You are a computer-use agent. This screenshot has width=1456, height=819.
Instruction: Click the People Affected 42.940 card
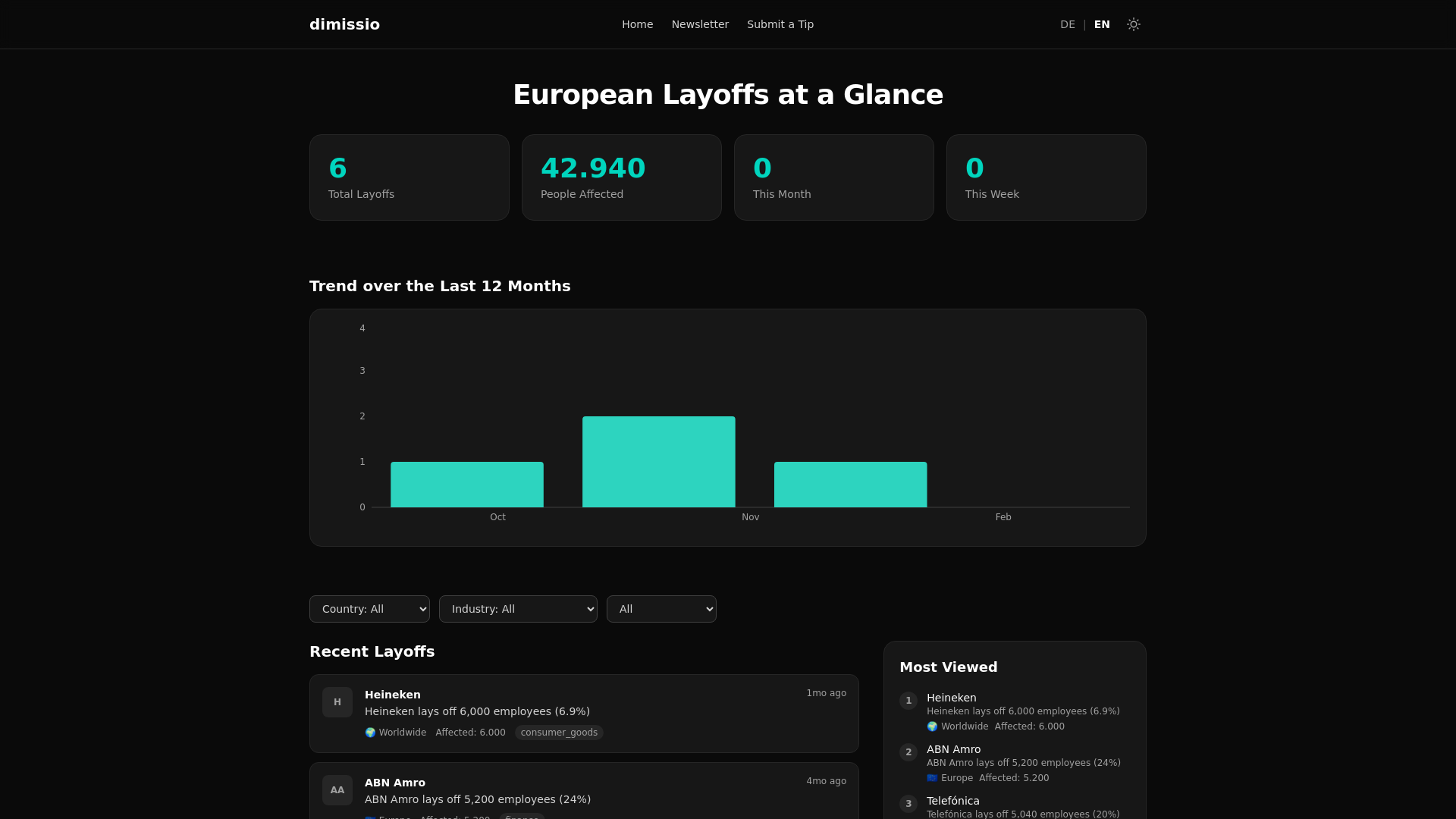tap(622, 177)
